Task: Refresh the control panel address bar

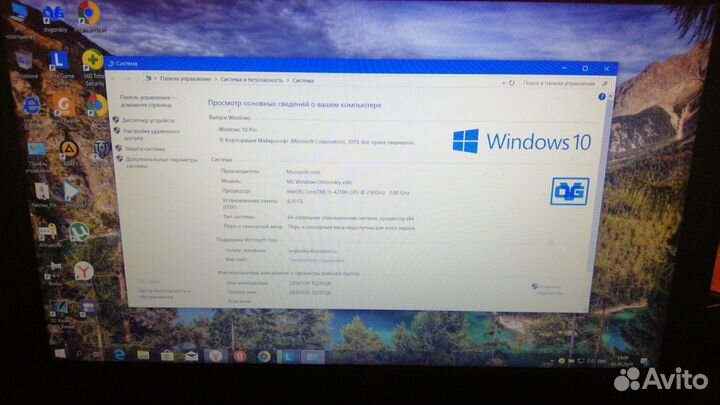Action: (x=512, y=83)
